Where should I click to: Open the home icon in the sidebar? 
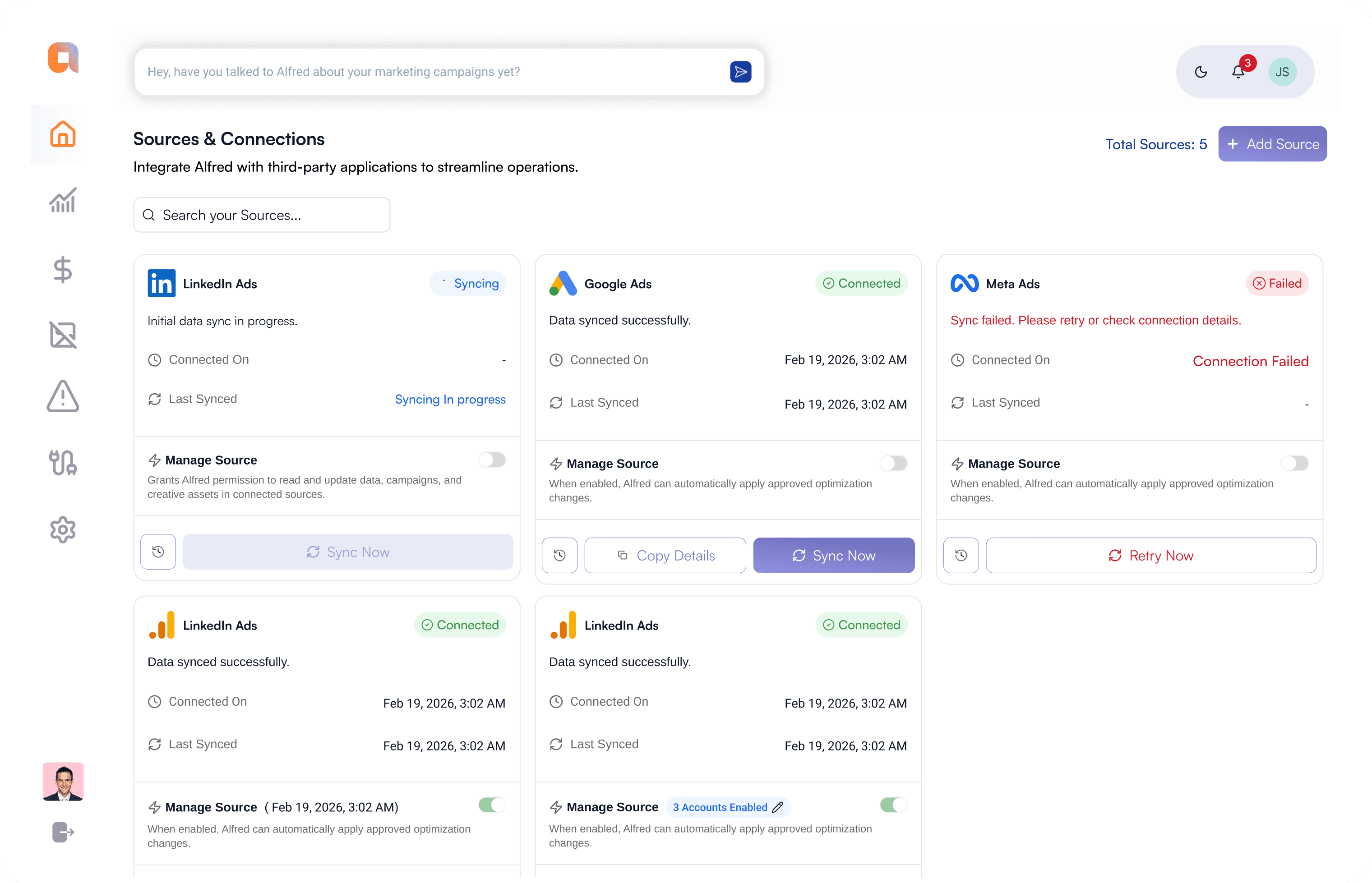pos(63,134)
